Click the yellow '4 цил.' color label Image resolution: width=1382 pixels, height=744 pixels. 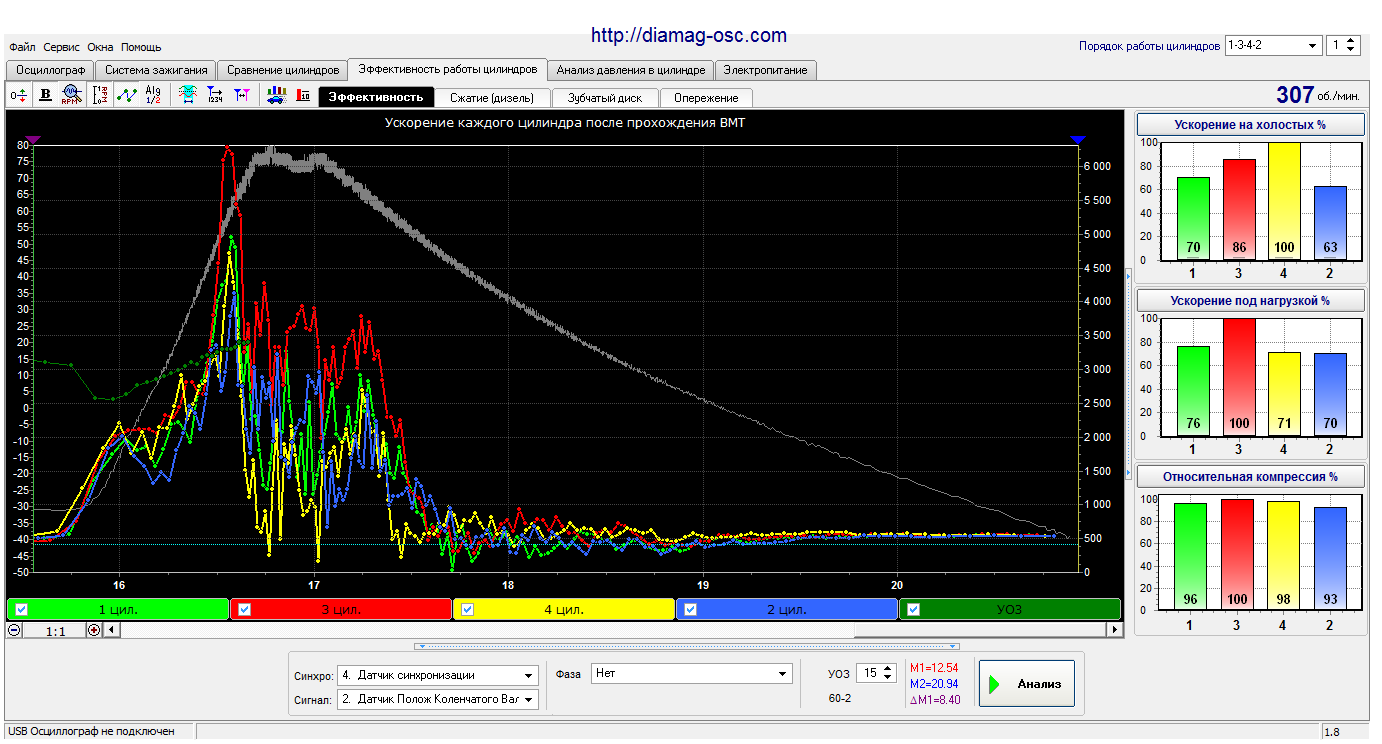[x=564, y=609]
